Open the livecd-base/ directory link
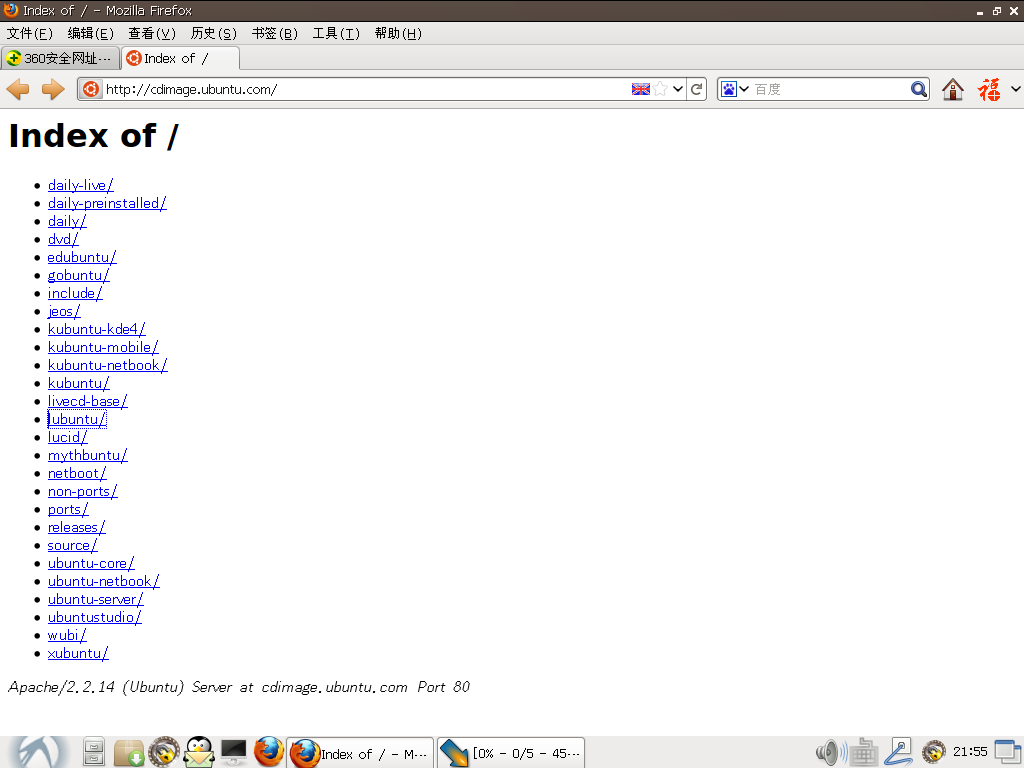Screen dimensions: 1024x768 (88, 401)
